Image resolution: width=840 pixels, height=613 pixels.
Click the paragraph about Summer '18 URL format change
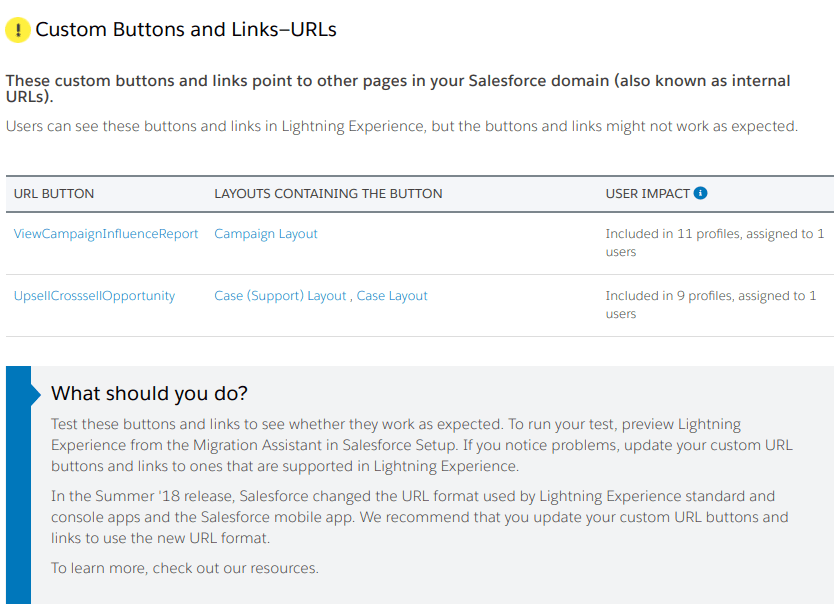420,516
